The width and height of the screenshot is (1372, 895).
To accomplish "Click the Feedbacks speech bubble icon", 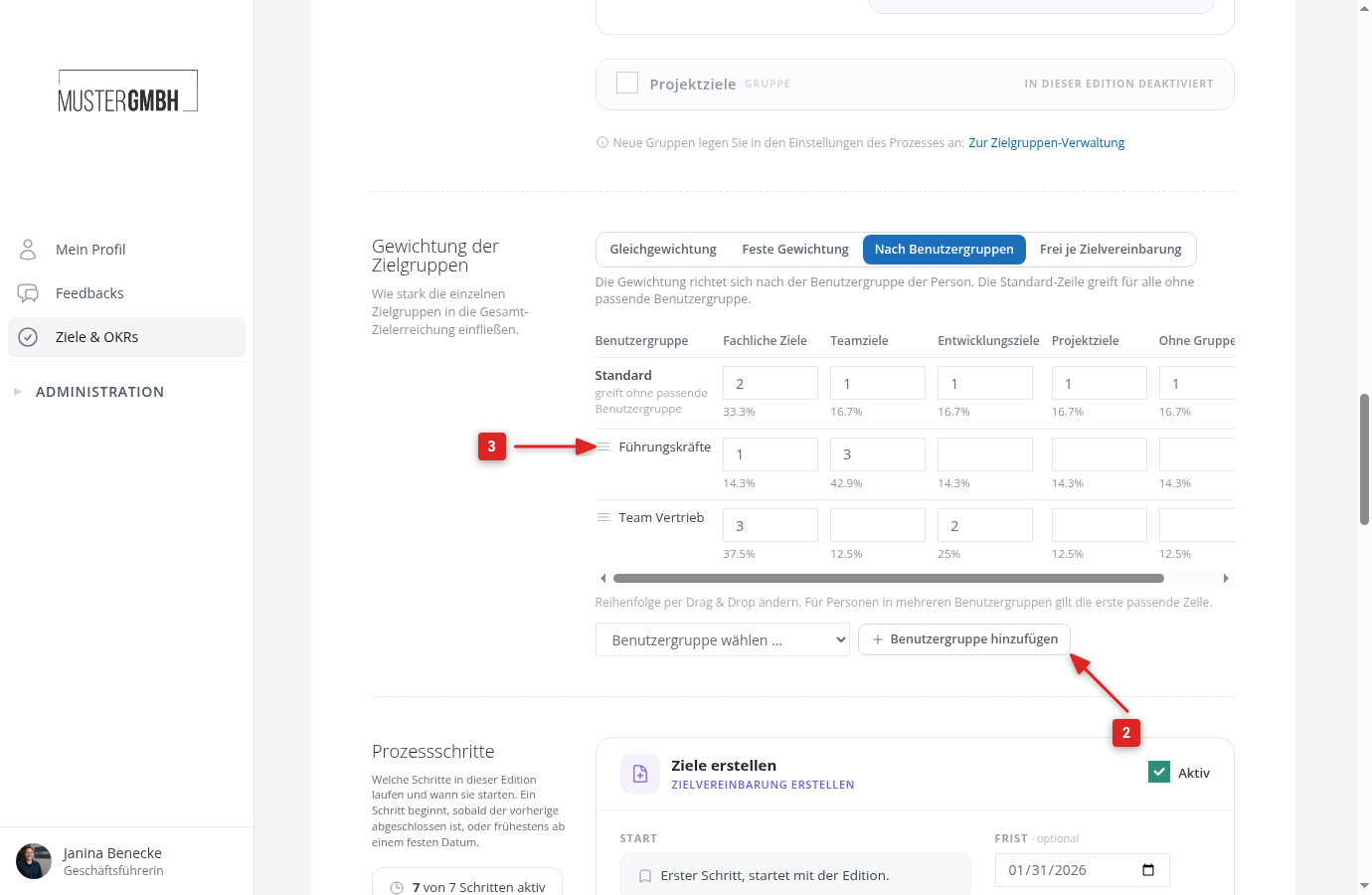I will coord(28,293).
